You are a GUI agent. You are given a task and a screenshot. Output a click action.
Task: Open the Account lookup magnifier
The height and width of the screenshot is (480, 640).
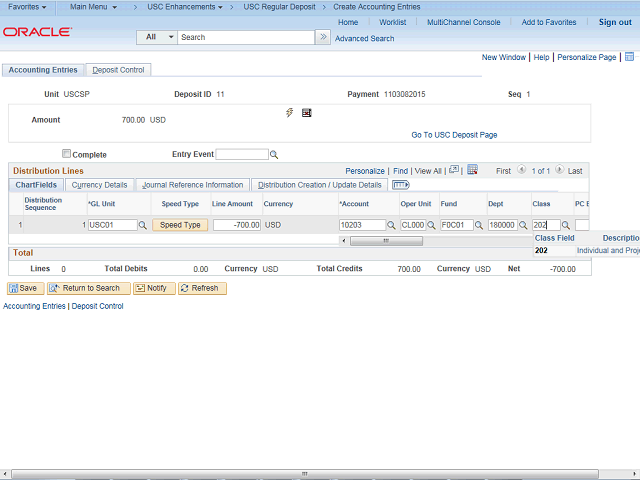pos(391,225)
